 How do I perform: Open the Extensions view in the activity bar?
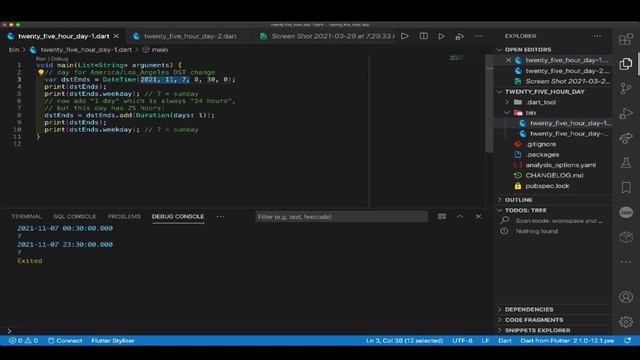(x=625, y=40)
